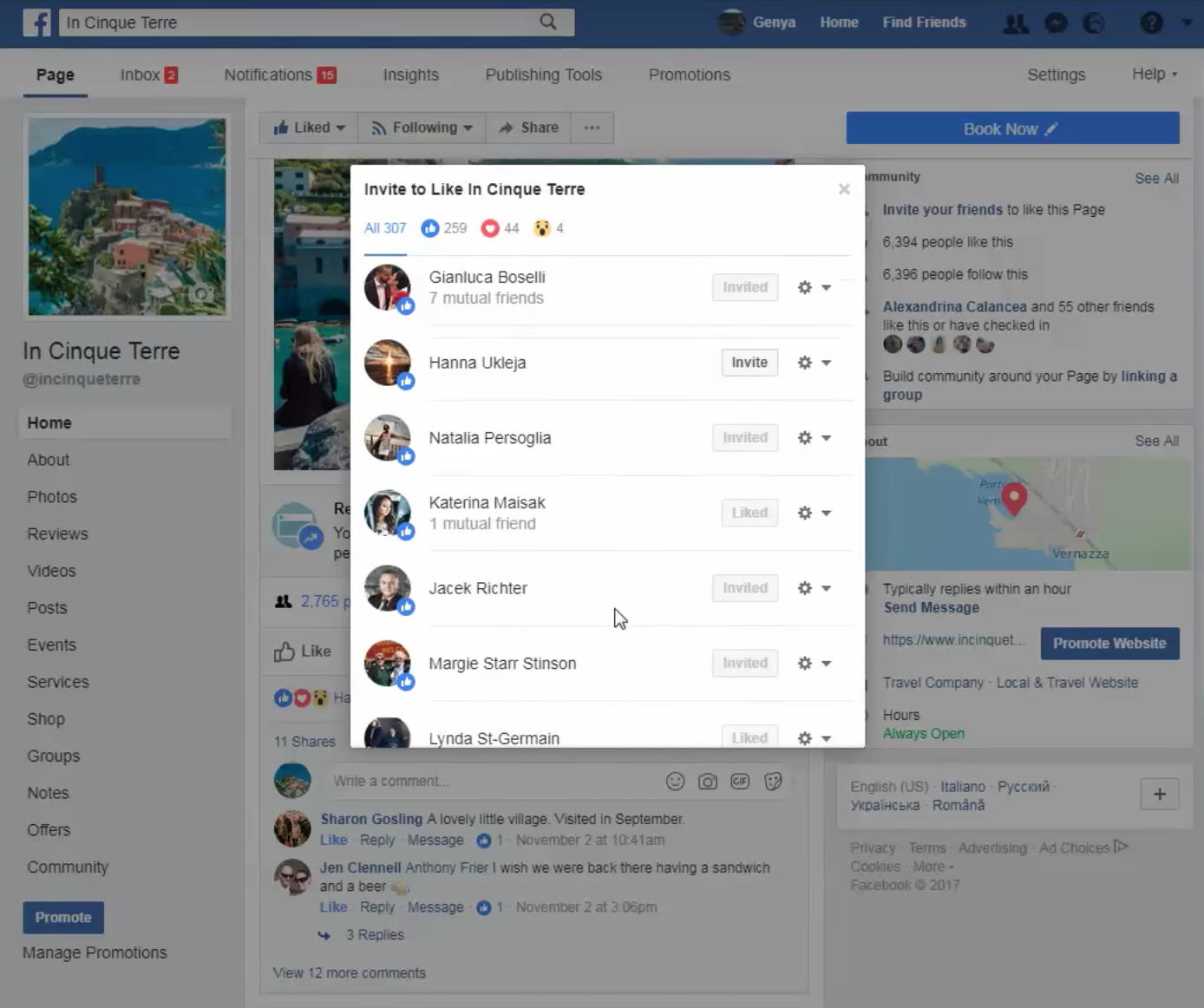This screenshot has width=1204, height=1008.
Task: Filter reactions by Like count 259
Action: (x=444, y=228)
